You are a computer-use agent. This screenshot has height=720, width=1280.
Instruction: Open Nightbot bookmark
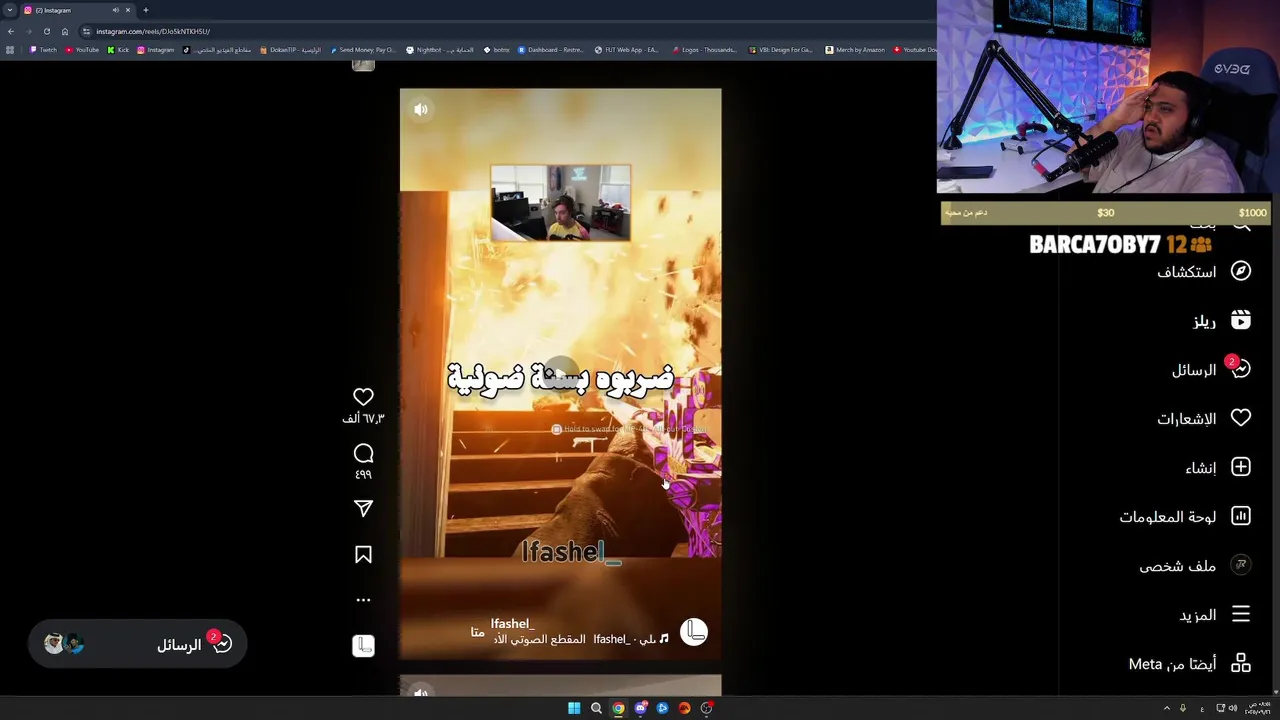[x=440, y=50]
